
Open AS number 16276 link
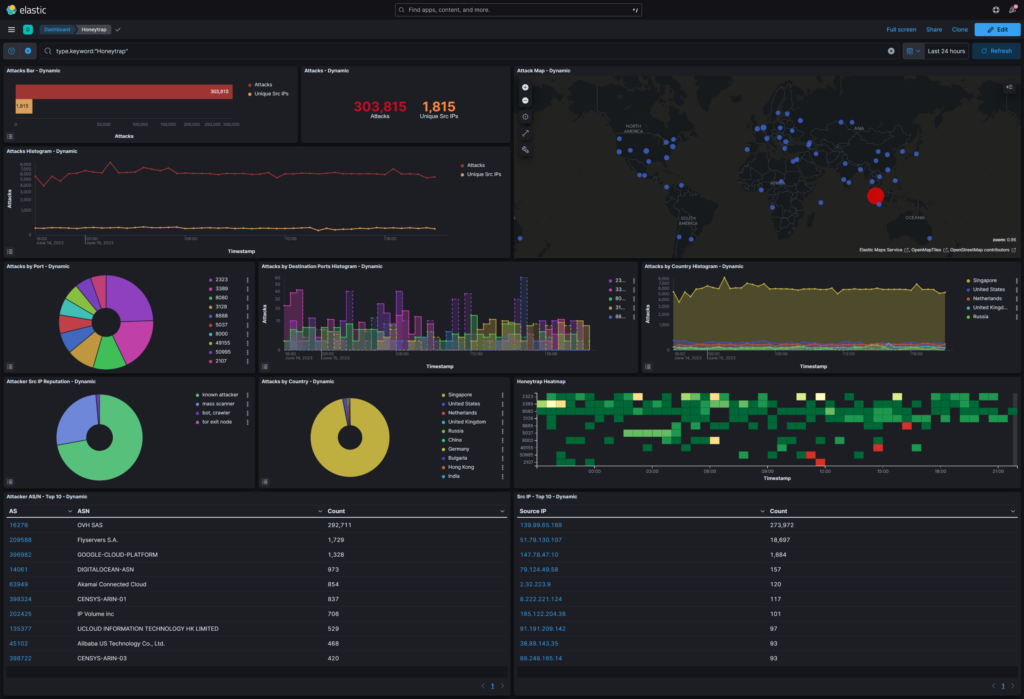point(19,525)
